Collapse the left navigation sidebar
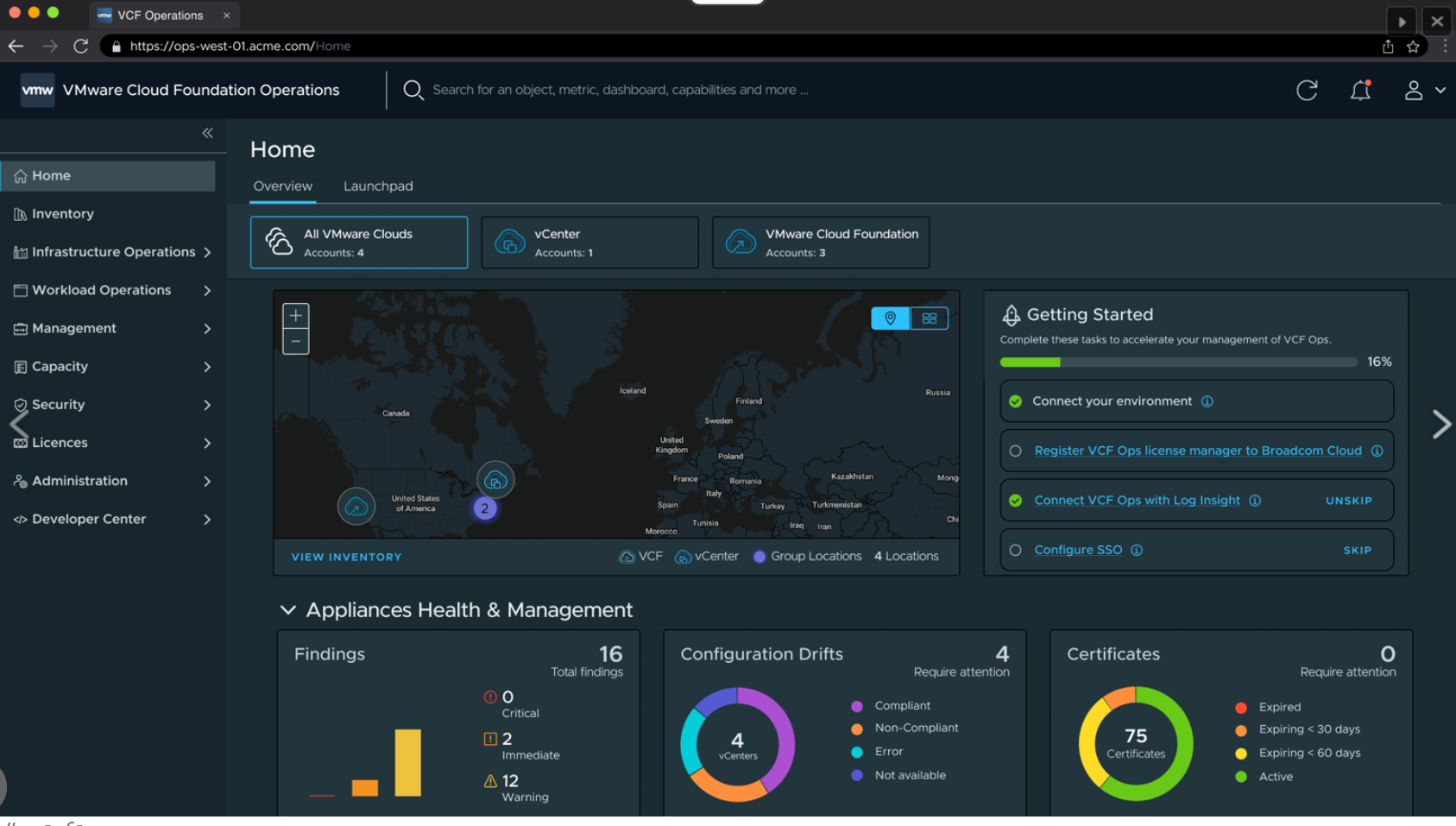The image size is (1456, 826). coord(207,133)
